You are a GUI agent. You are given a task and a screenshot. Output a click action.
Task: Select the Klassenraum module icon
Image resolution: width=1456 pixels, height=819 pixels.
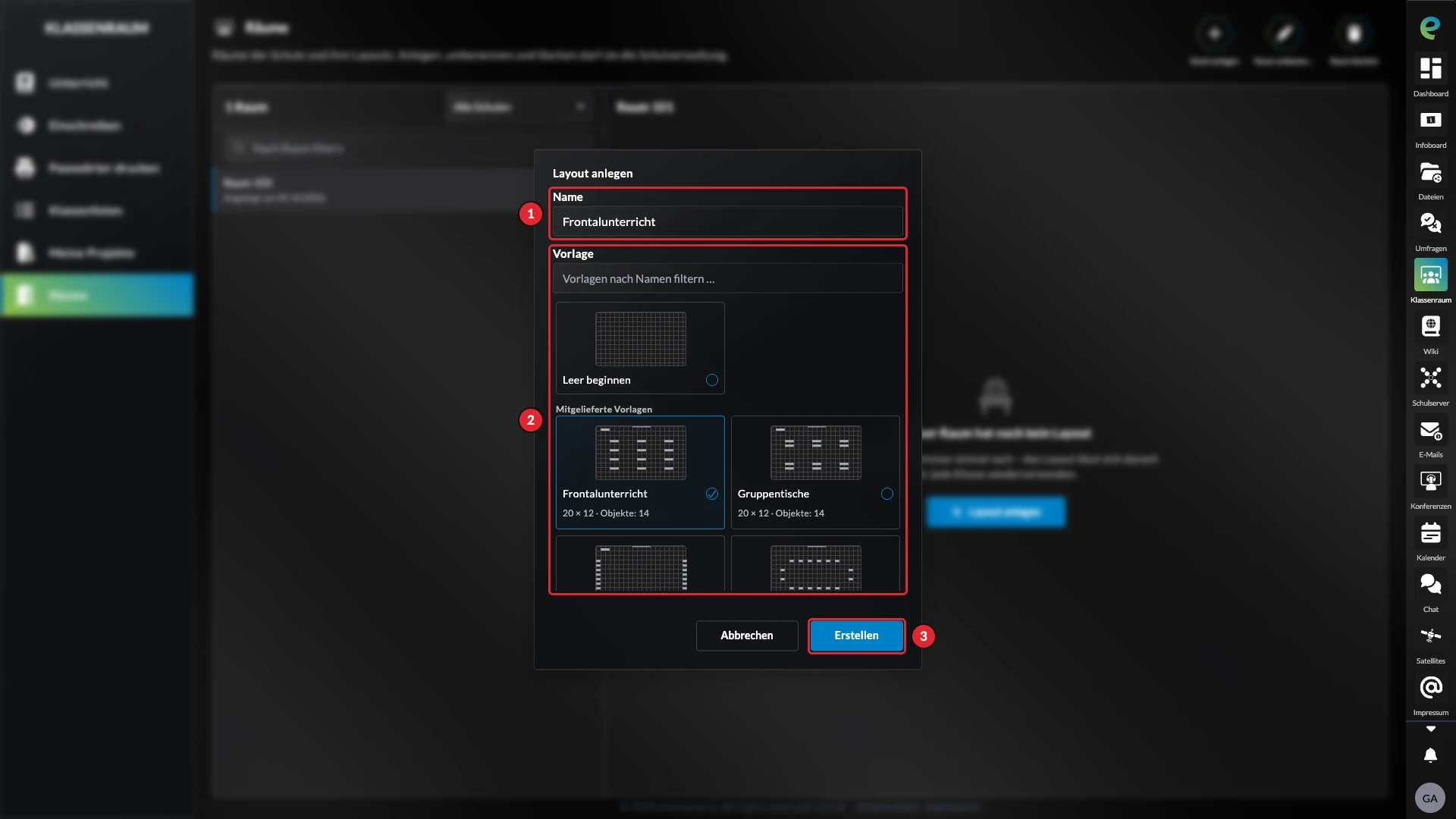[x=1430, y=275]
